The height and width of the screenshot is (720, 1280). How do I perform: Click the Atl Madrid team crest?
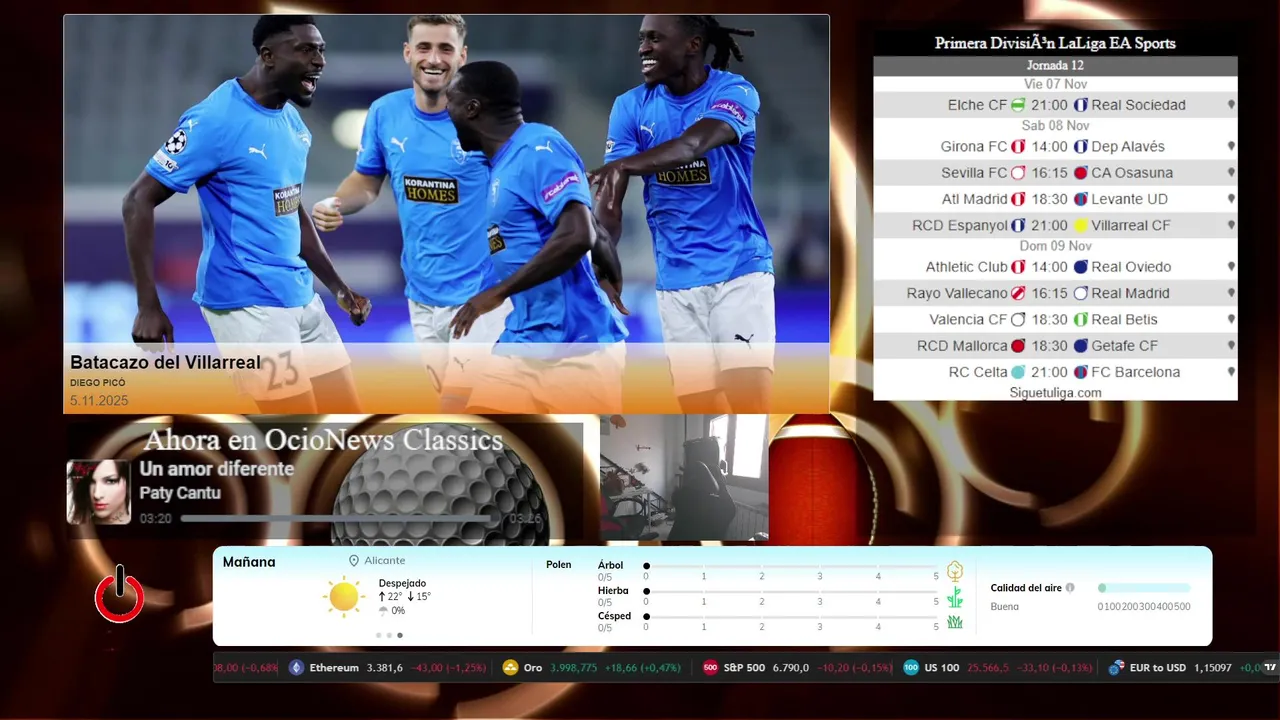[1018, 199]
